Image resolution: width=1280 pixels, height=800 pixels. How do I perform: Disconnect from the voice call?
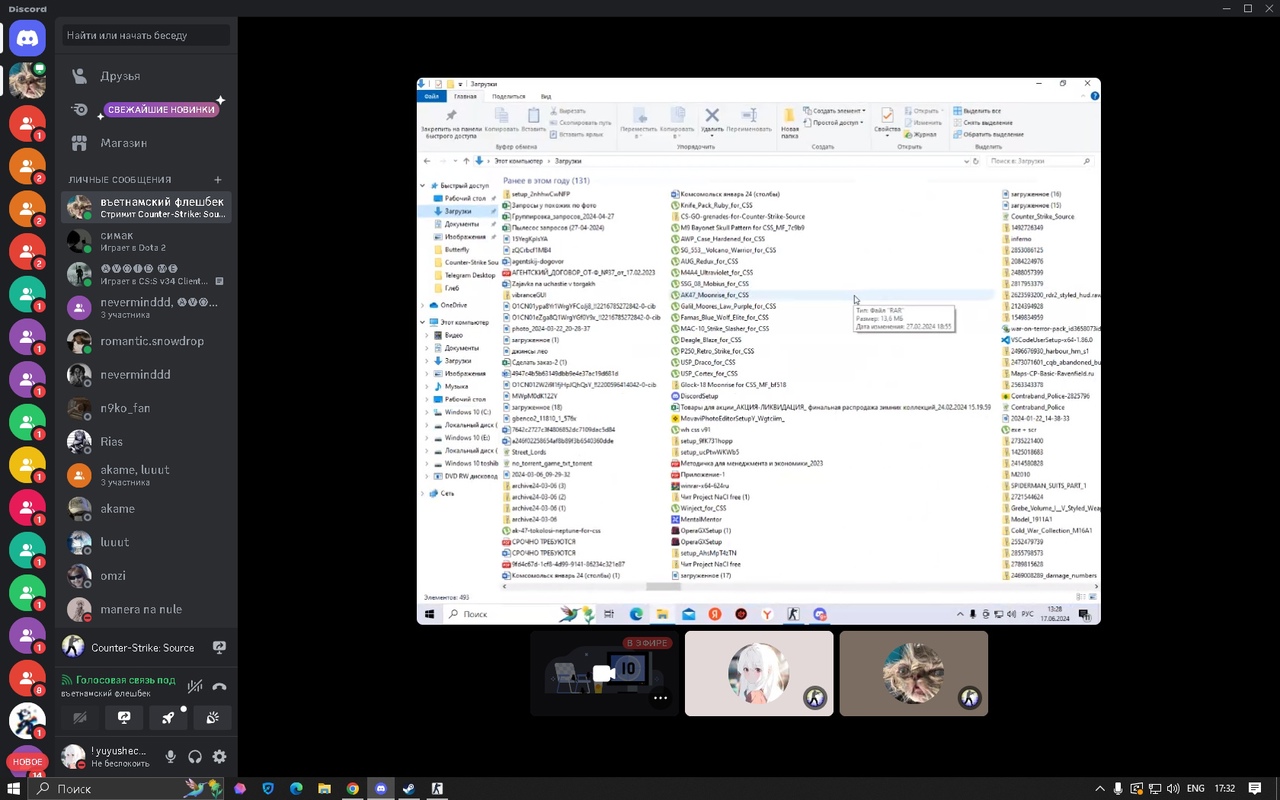(219, 686)
